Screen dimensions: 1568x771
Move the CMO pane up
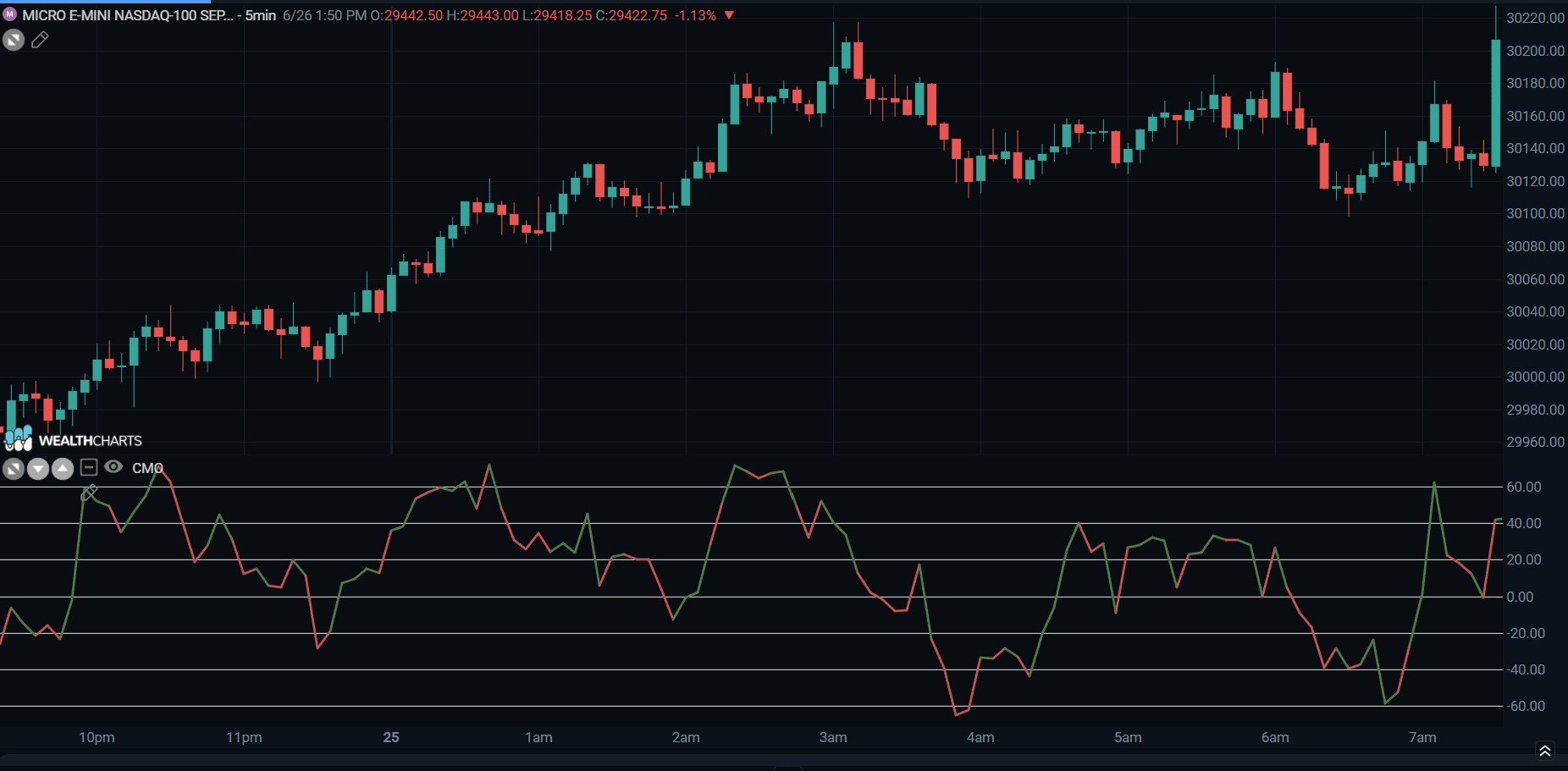pos(63,468)
